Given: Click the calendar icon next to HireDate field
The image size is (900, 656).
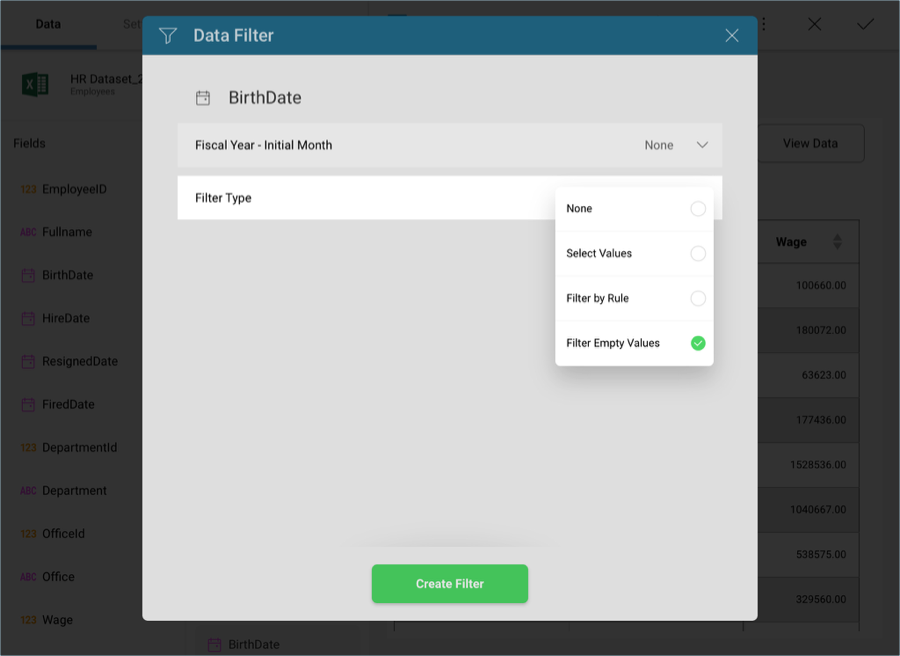Looking at the screenshot, I should (x=28, y=319).
